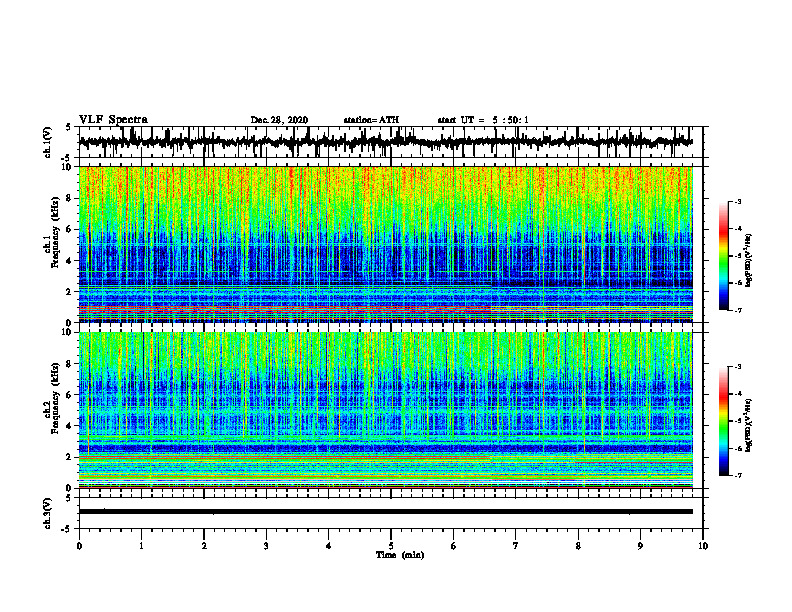This screenshot has width=792, height=612.
Task: Click time axis tick label "3"
Action: 266,546
